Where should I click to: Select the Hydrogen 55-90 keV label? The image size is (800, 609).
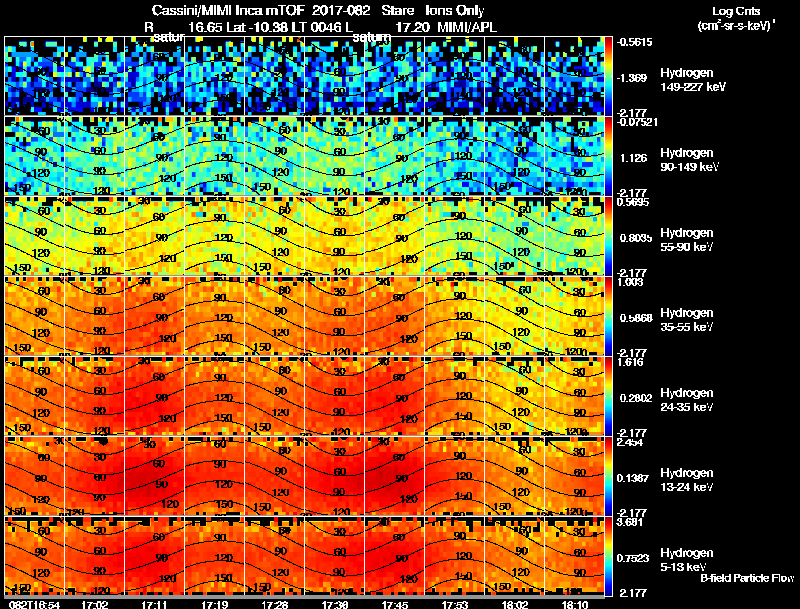coord(687,239)
